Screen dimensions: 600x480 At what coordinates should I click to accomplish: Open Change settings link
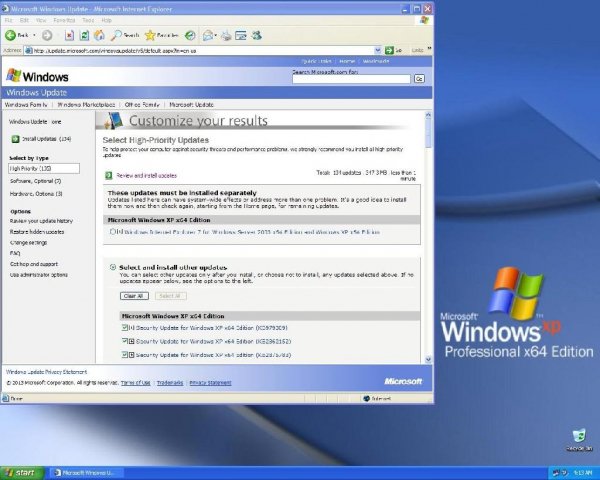(28, 242)
